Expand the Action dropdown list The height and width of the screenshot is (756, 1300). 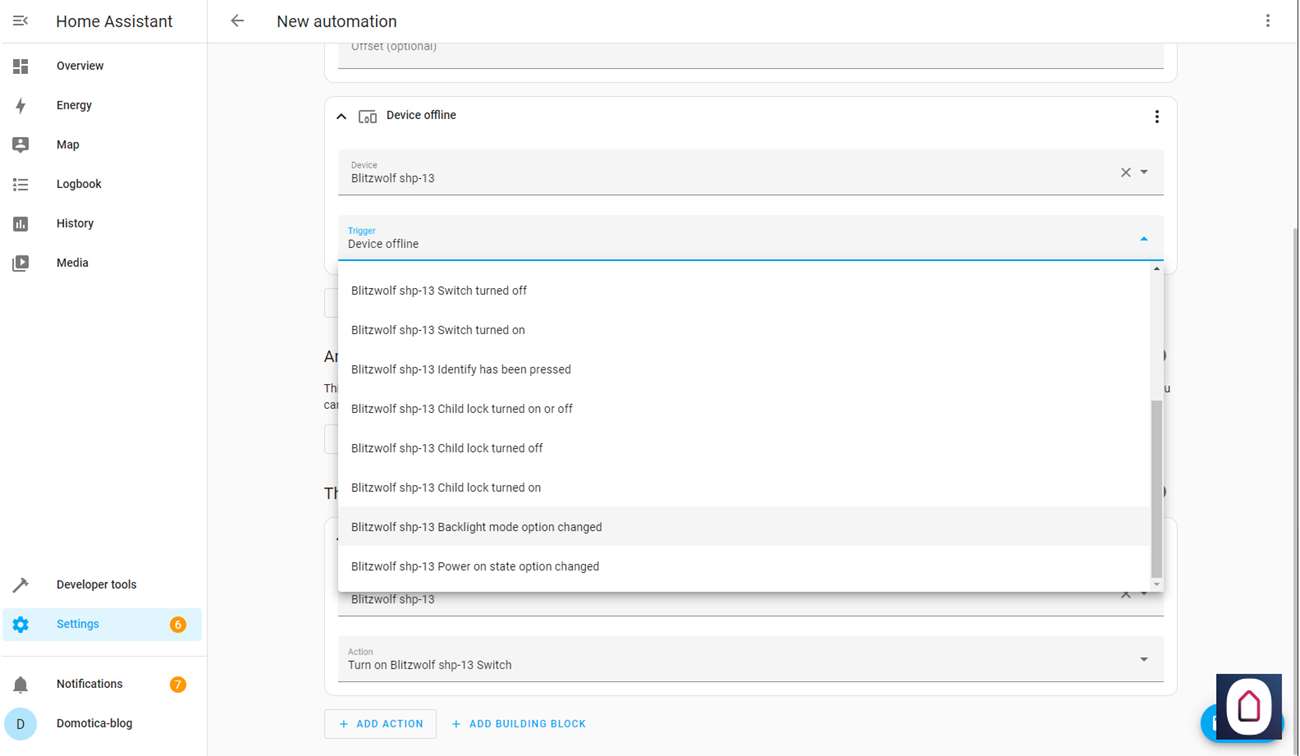tap(1143, 659)
